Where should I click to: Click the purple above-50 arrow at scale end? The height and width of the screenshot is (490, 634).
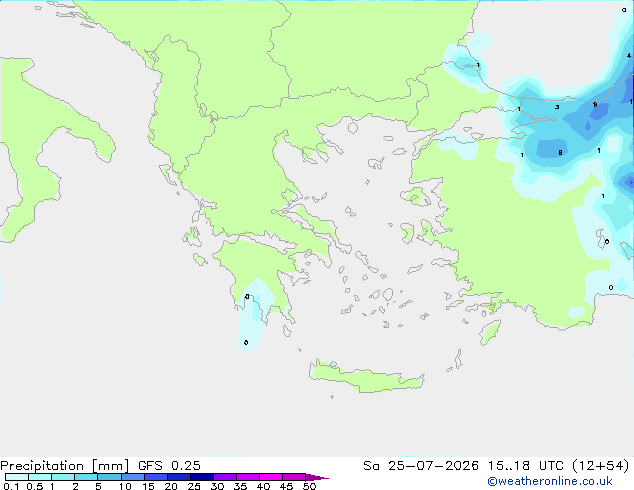coord(317,477)
